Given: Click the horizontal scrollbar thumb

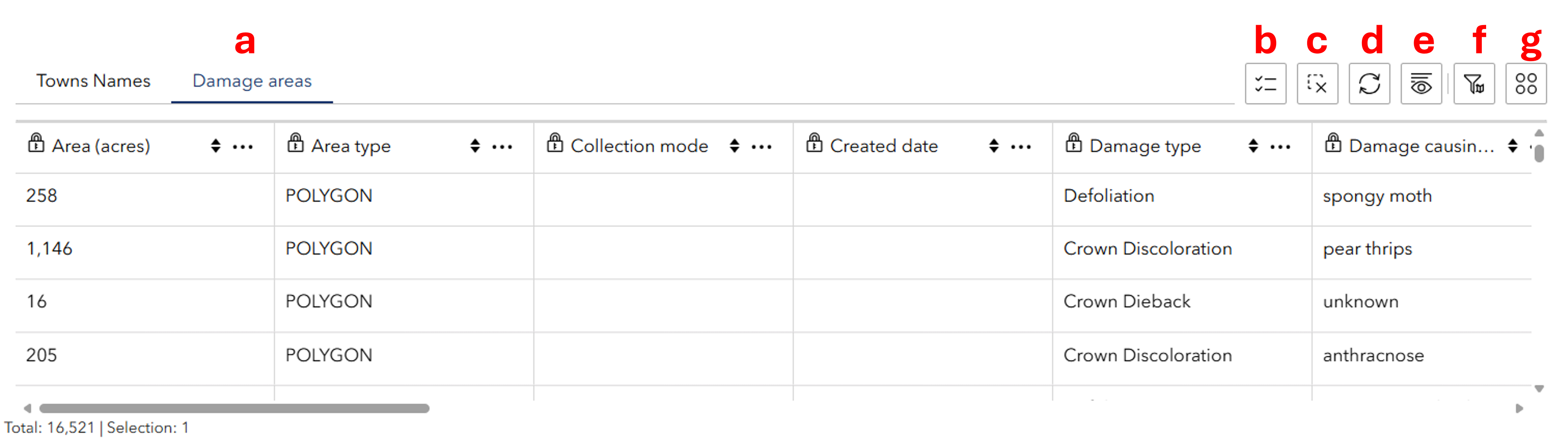Looking at the screenshot, I should pyautogui.click(x=234, y=408).
